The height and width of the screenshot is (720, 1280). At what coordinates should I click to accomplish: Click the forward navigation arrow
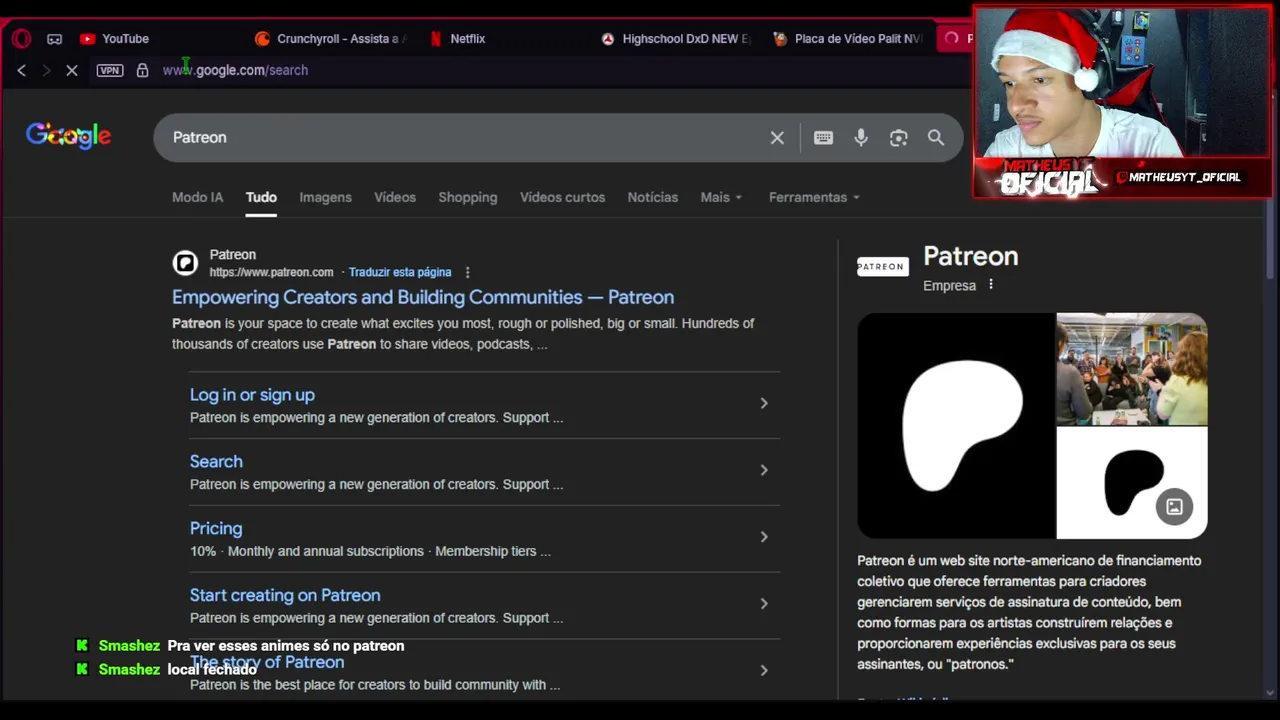46,70
